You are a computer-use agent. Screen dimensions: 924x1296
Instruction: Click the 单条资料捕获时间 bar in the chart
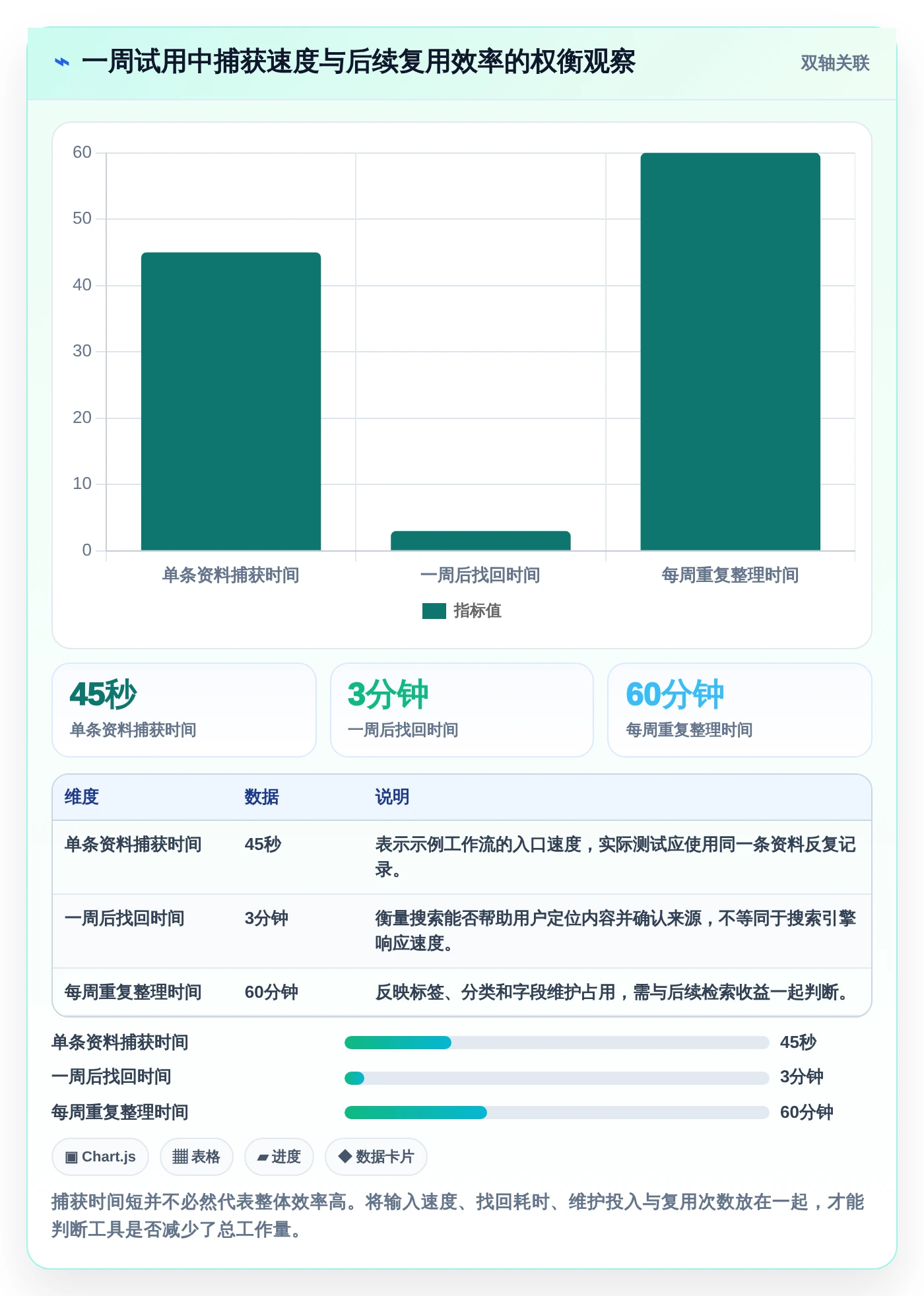click(231, 401)
